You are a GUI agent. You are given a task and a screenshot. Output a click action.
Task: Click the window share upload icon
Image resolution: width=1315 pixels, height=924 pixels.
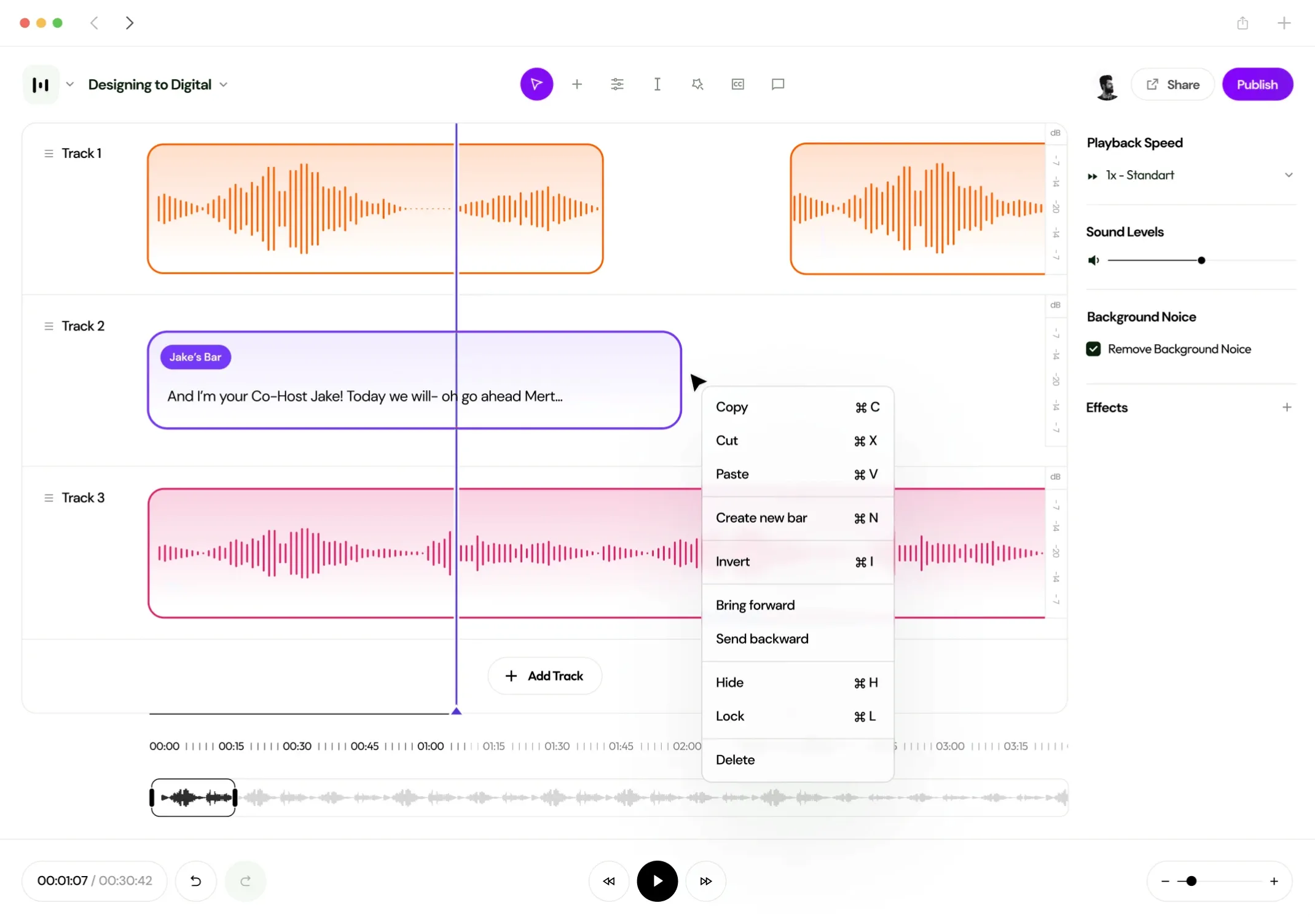point(1242,23)
